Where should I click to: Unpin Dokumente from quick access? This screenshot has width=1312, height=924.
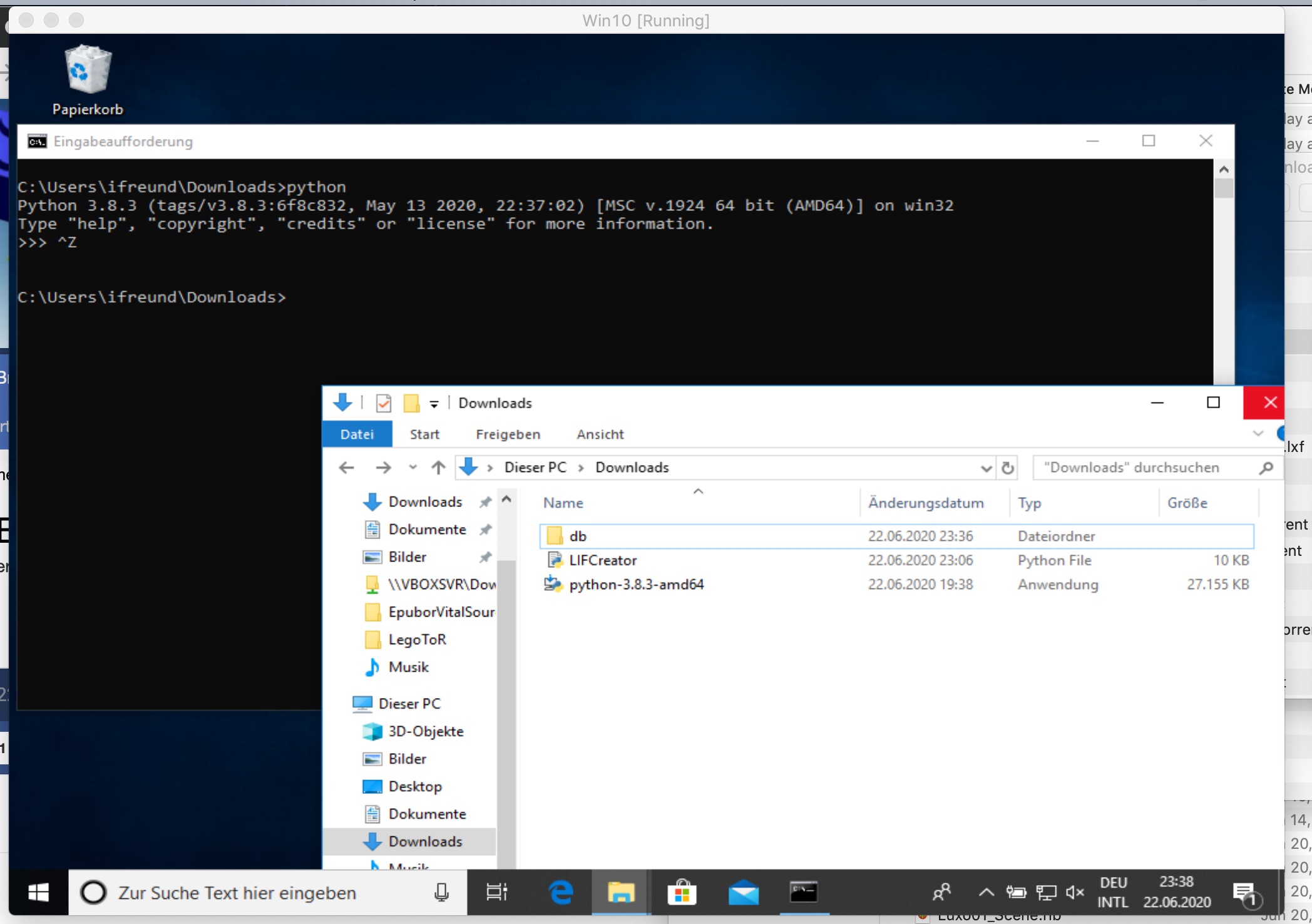point(485,530)
